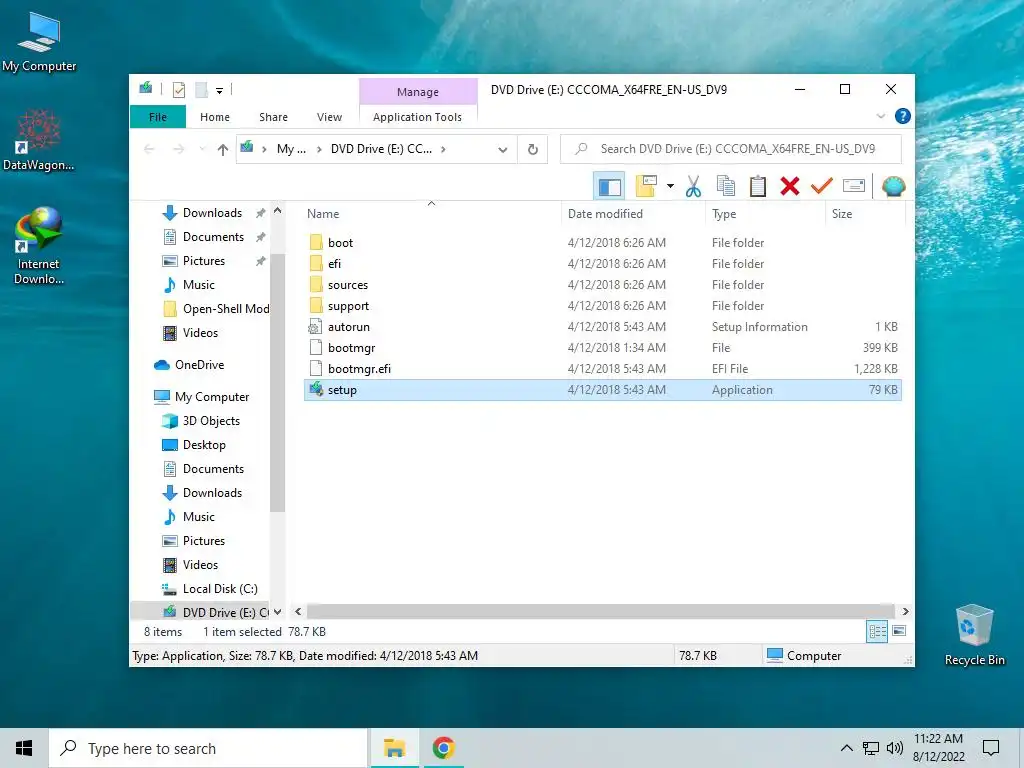The height and width of the screenshot is (768, 1024).
Task: Click the Forward navigation arrow
Action: click(178, 150)
